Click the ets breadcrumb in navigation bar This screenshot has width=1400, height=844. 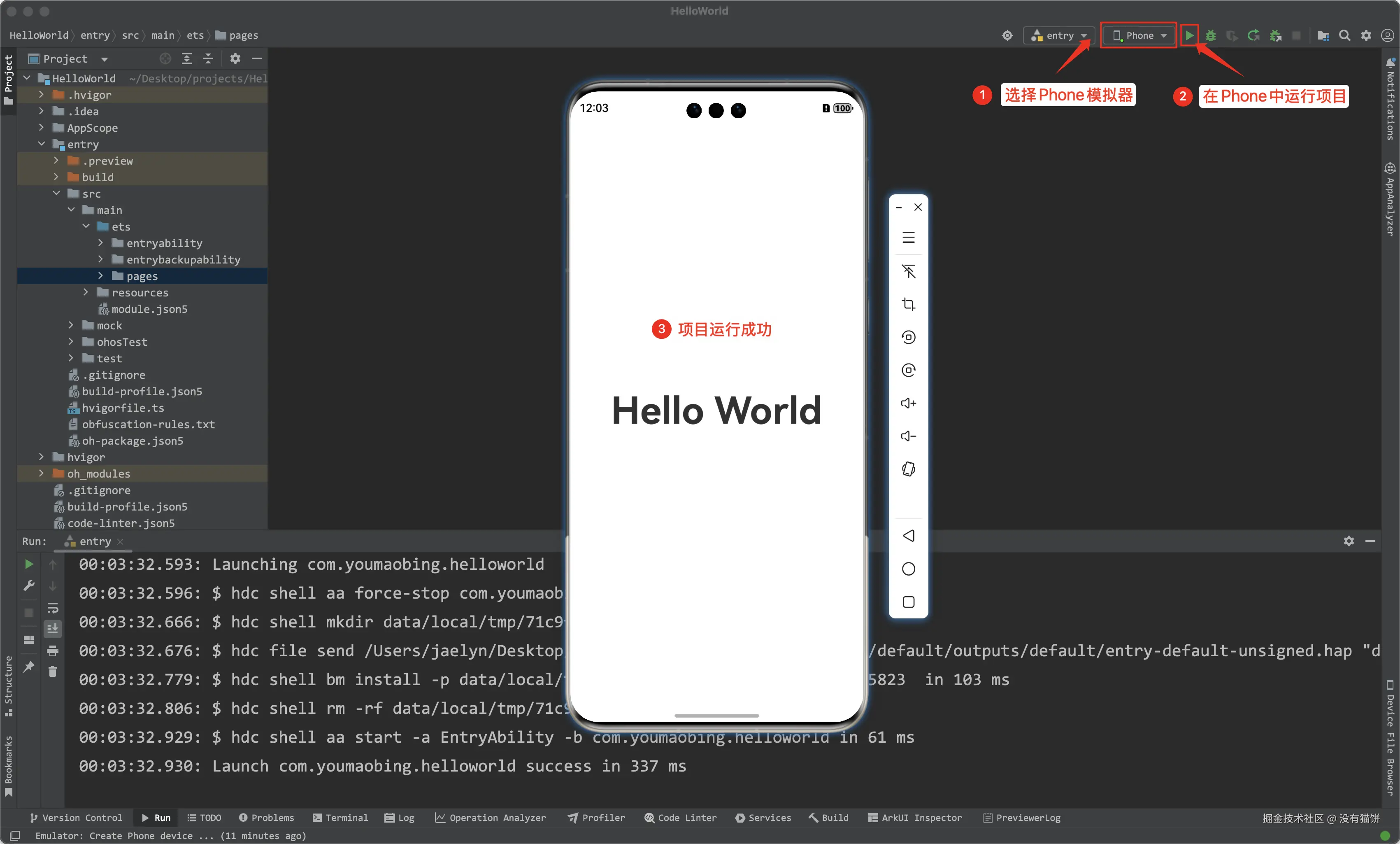(x=195, y=35)
